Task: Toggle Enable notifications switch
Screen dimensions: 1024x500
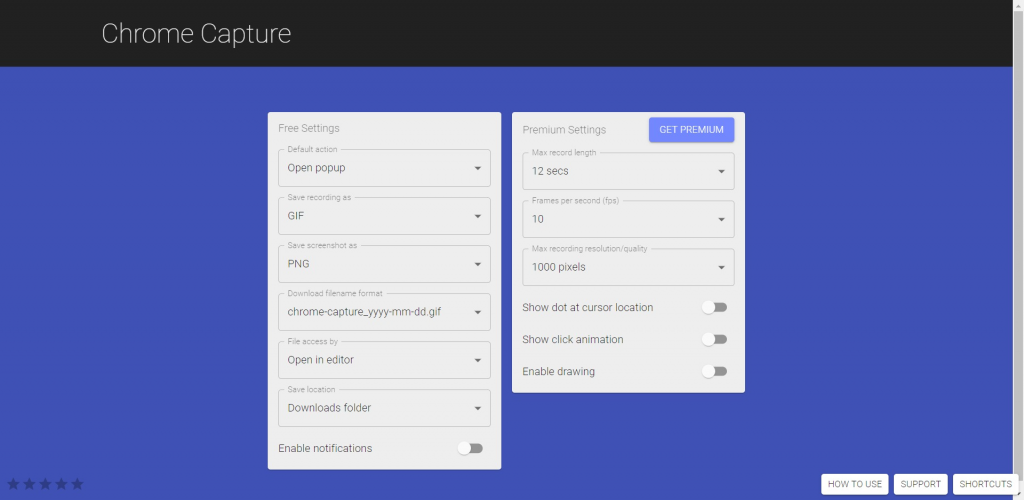Action: click(x=470, y=448)
